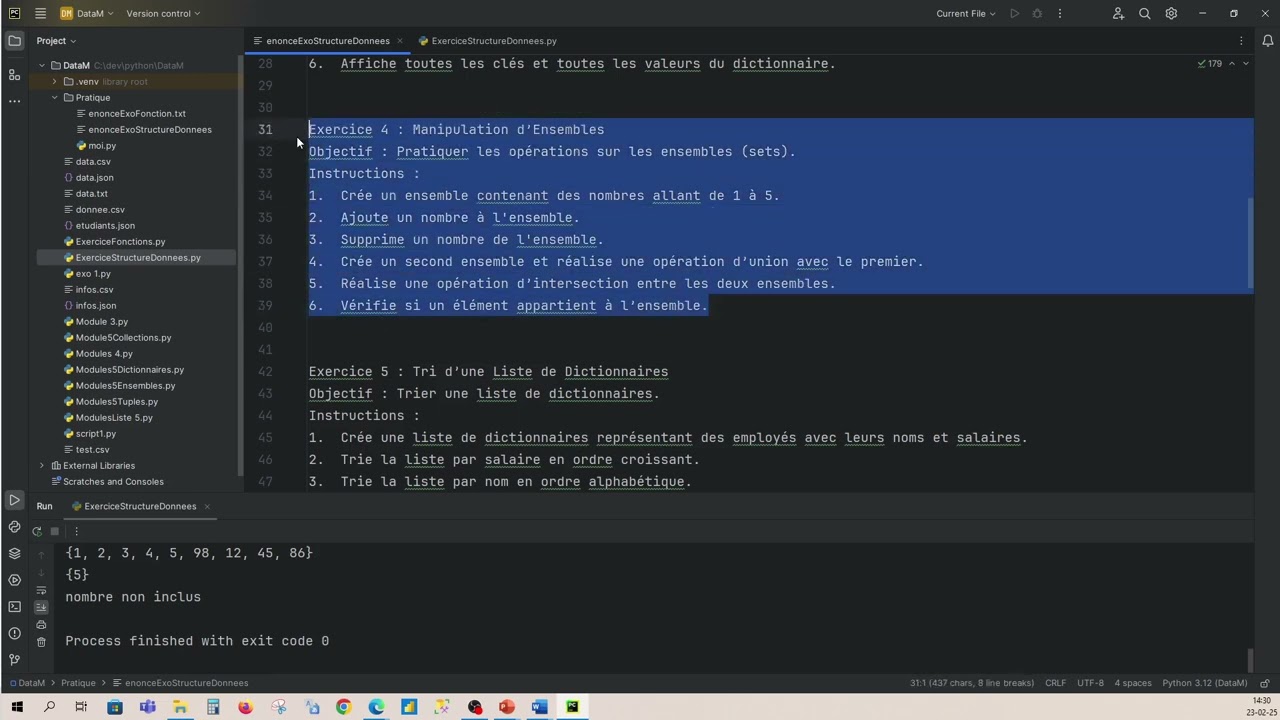
Task: Open IDE Settings gear icon
Action: (1171, 13)
